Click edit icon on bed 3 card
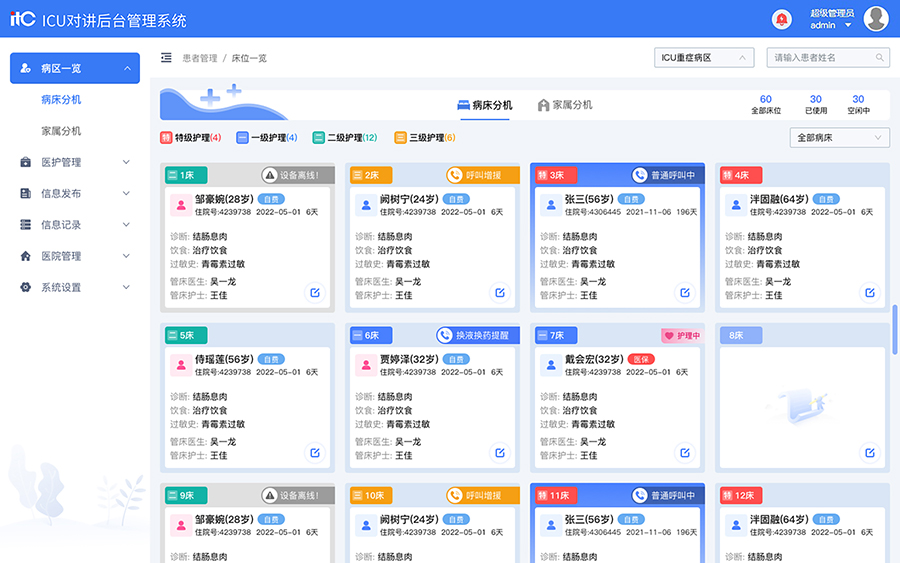Screen dimensions: 900x563 coord(685,293)
